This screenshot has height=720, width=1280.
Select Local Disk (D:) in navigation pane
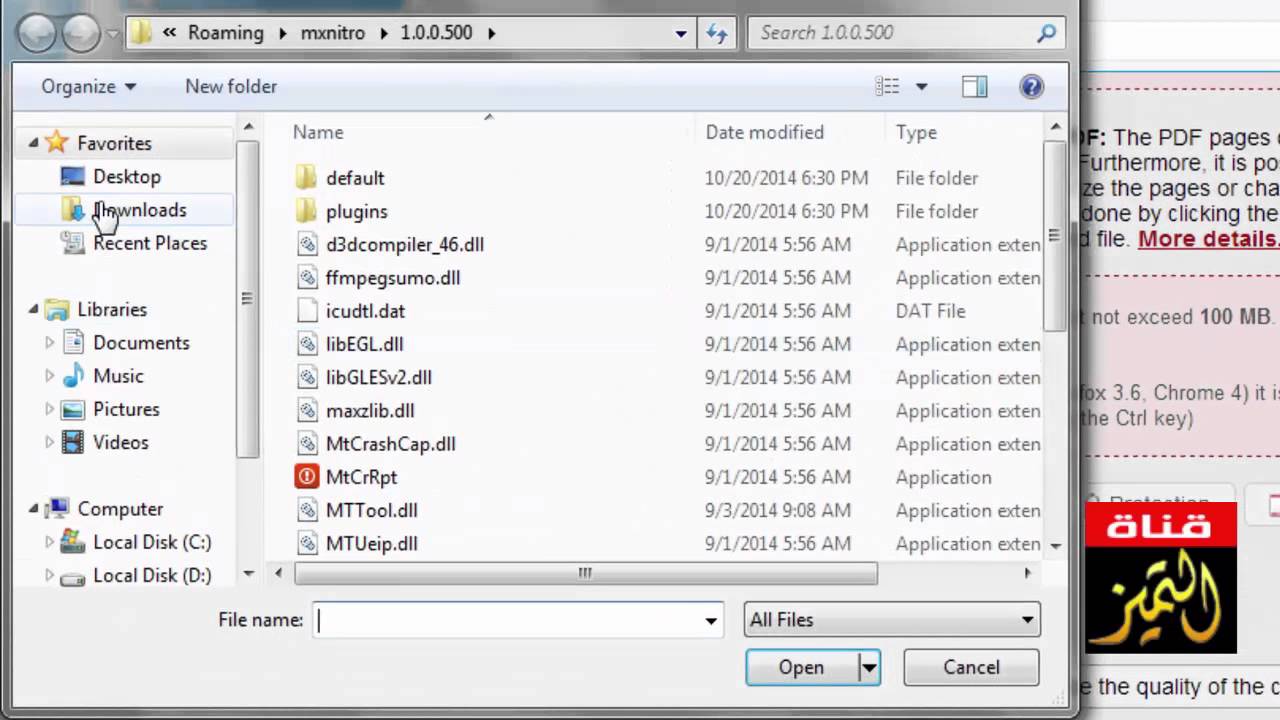coord(152,575)
